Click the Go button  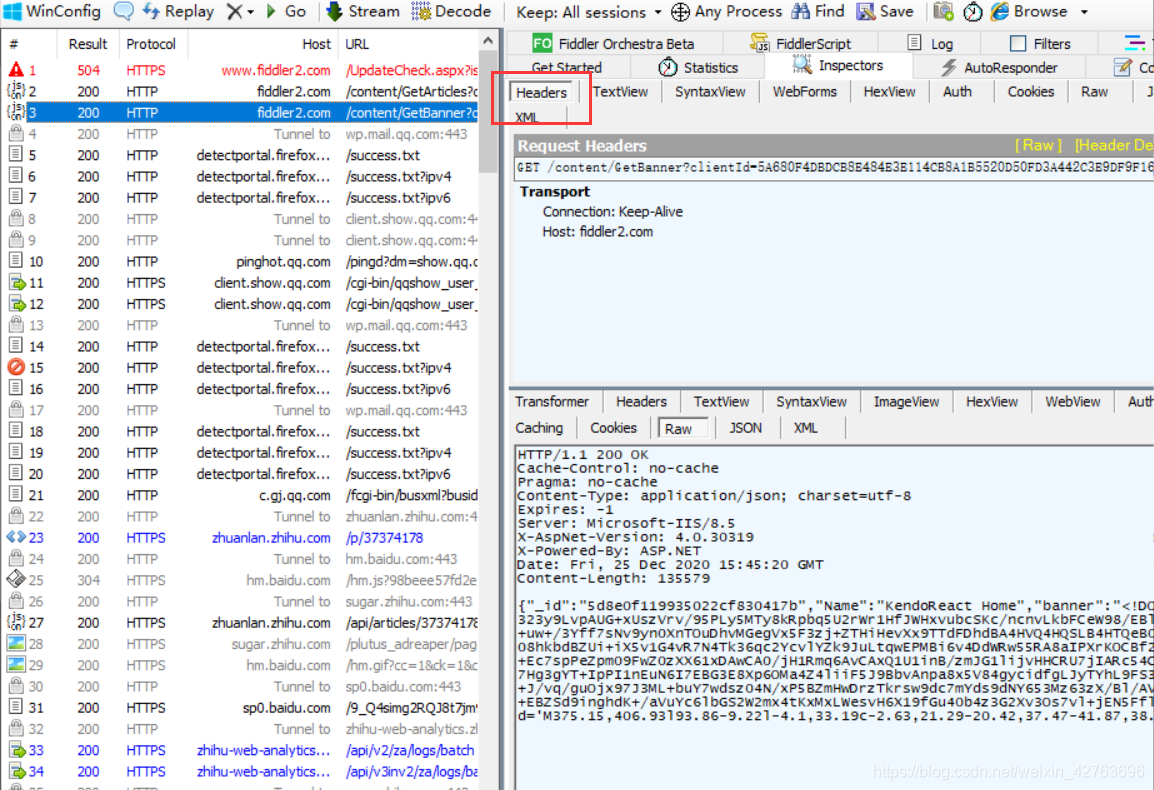click(x=286, y=11)
